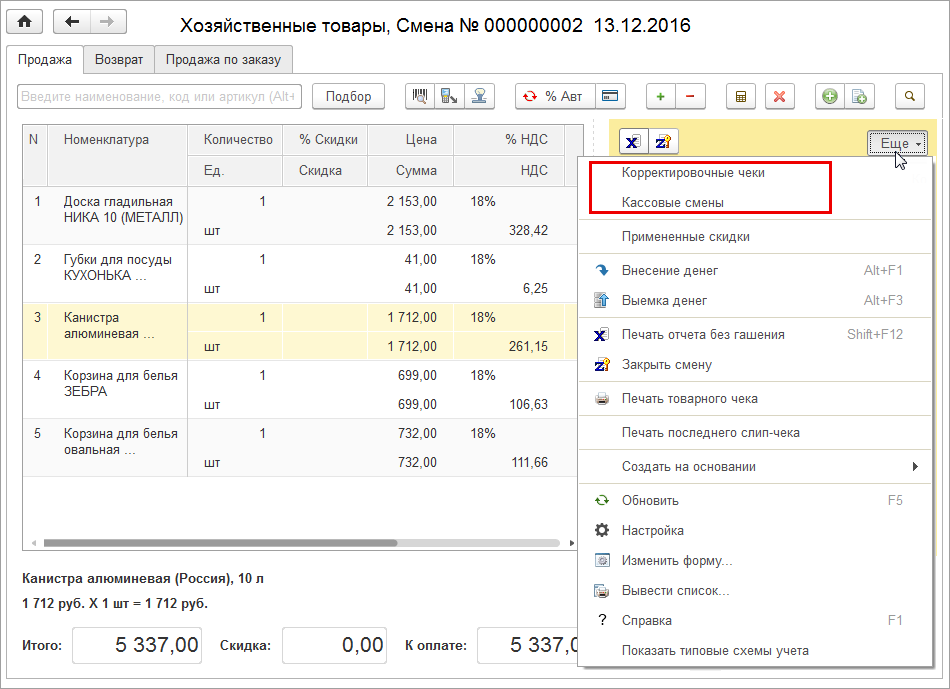Select Вывести список... menu item

(755, 590)
